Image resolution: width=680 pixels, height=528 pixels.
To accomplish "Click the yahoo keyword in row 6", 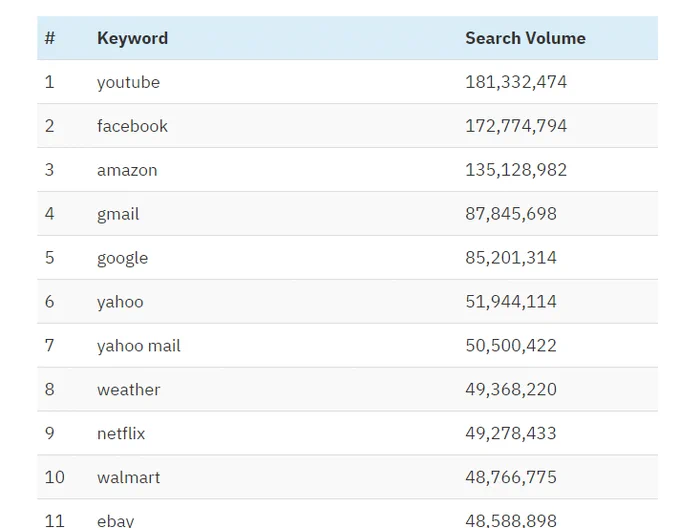I will click(120, 302).
